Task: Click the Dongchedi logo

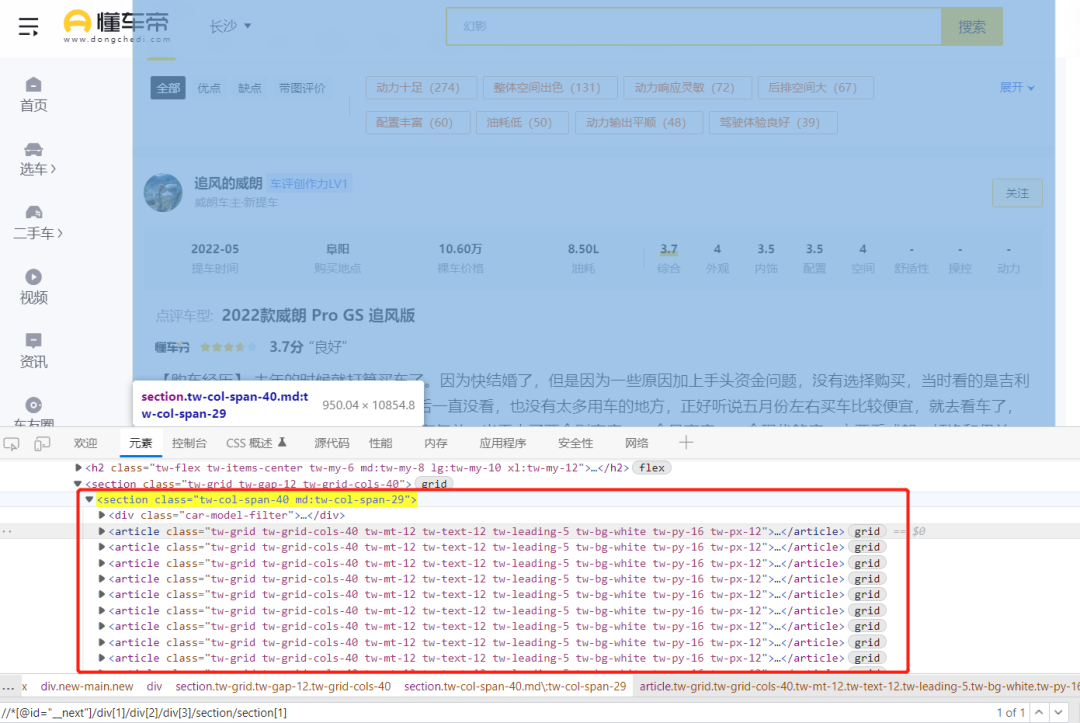Action: (116, 26)
